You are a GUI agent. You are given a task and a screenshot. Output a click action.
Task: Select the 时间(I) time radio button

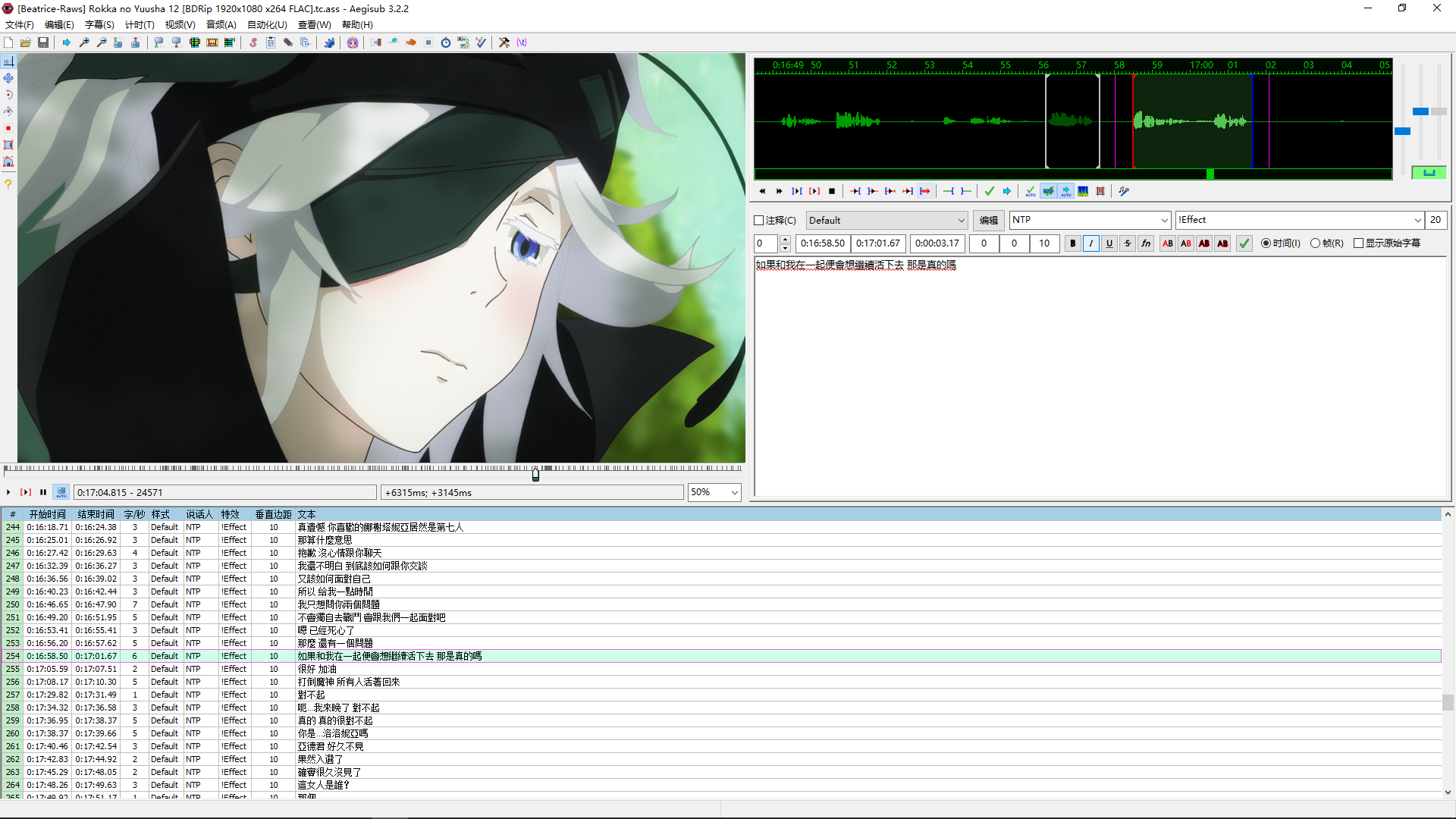coord(1266,243)
